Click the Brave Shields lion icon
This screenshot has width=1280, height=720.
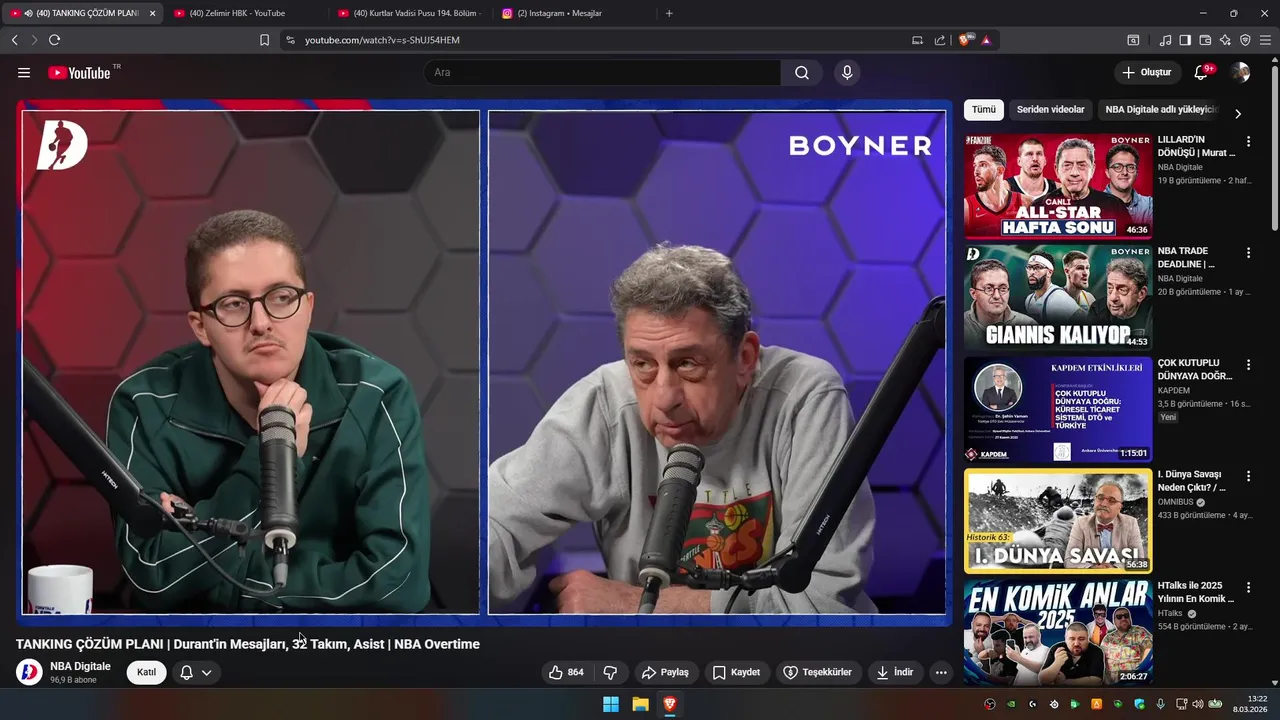click(964, 40)
